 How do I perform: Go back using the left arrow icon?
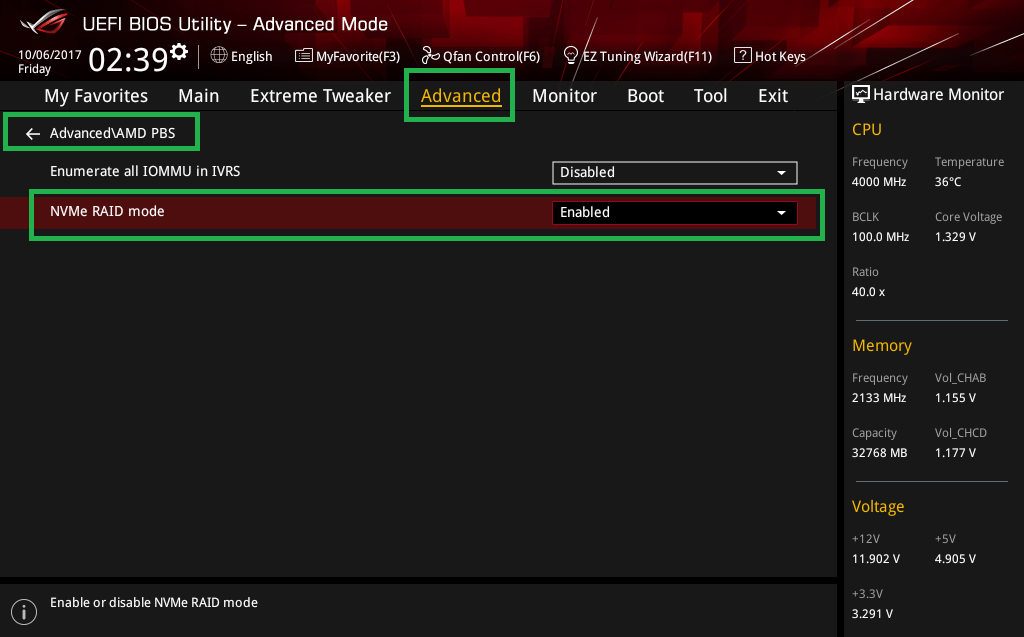click(x=33, y=133)
